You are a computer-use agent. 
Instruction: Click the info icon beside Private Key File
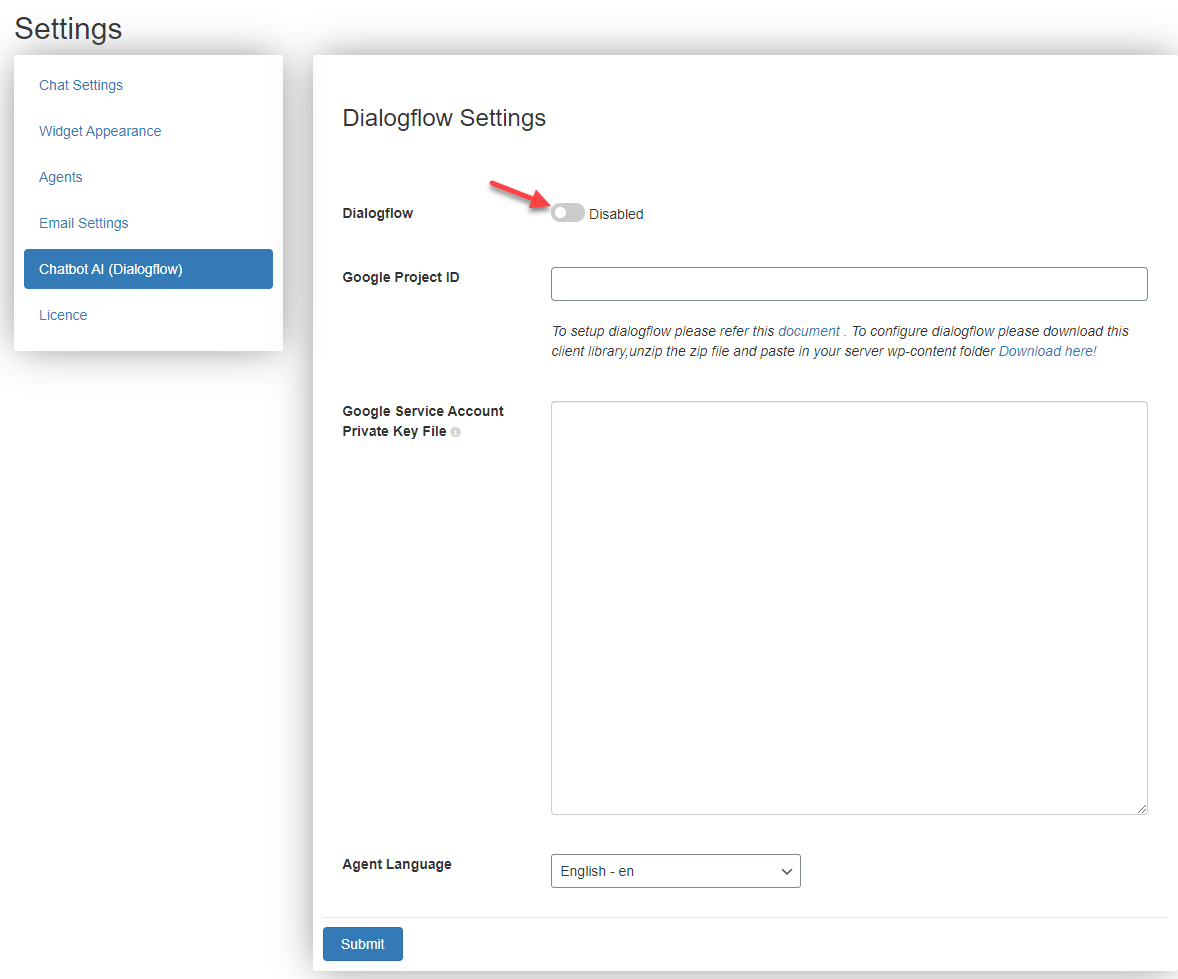[x=455, y=432]
